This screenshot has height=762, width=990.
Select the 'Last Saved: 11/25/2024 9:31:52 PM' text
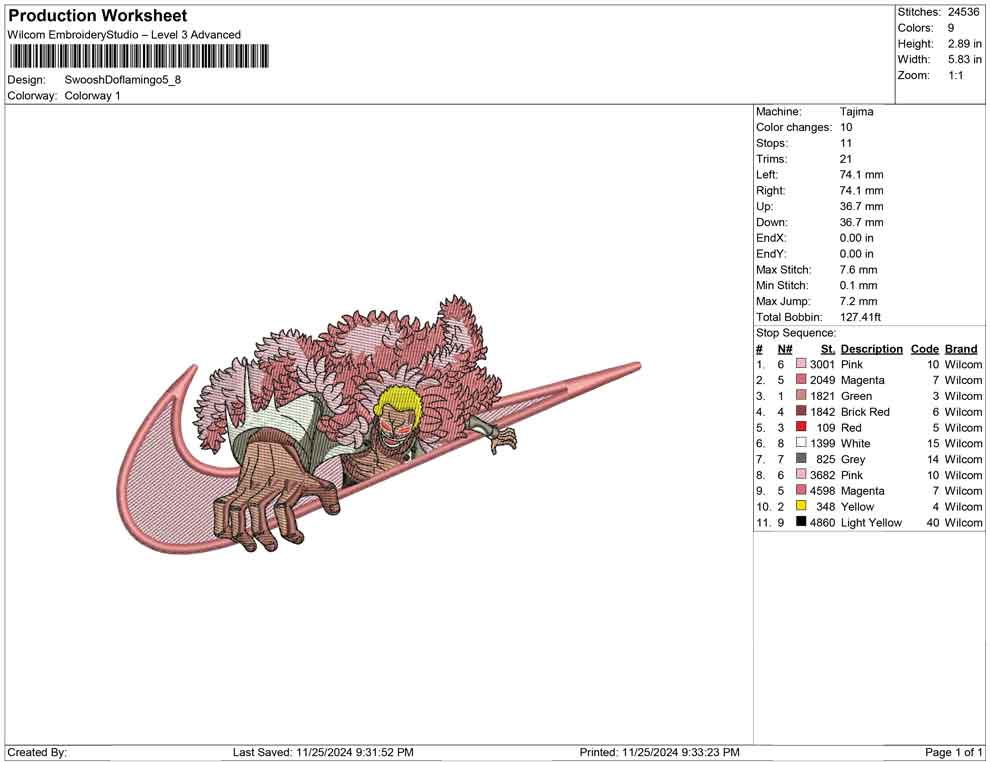(x=323, y=752)
